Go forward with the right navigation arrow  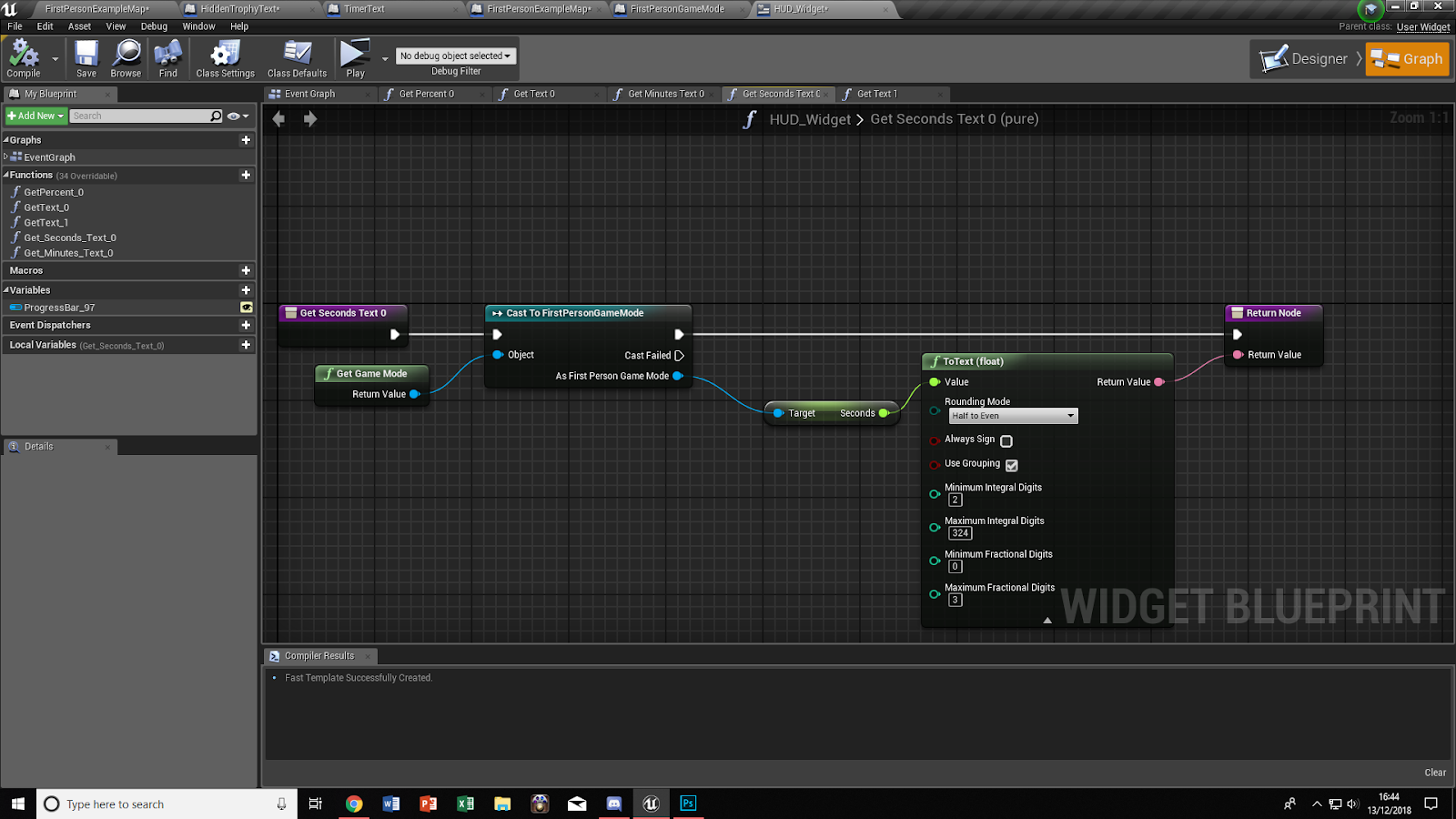[310, 119]
